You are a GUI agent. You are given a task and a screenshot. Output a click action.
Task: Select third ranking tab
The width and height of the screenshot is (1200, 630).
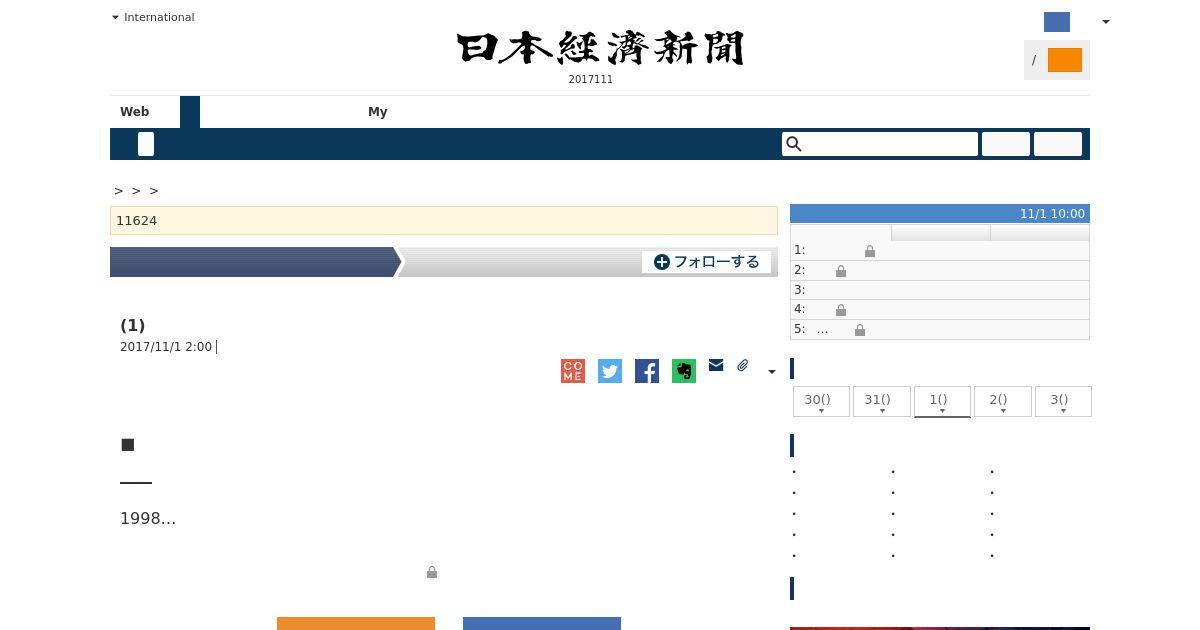pyautogui.click(x=1039, y=233)
